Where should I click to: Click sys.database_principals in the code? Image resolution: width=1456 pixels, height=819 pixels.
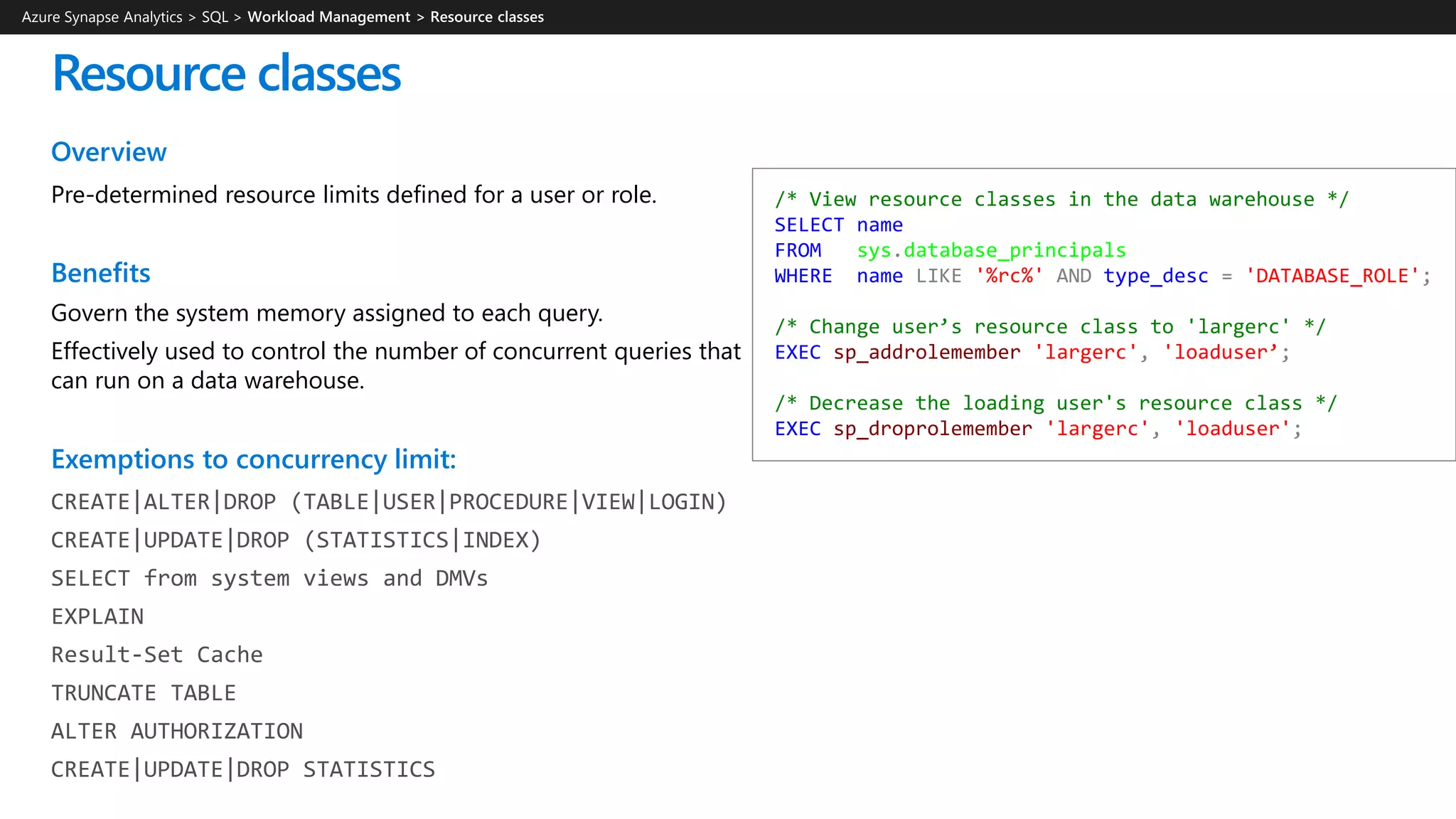(992, 250)
